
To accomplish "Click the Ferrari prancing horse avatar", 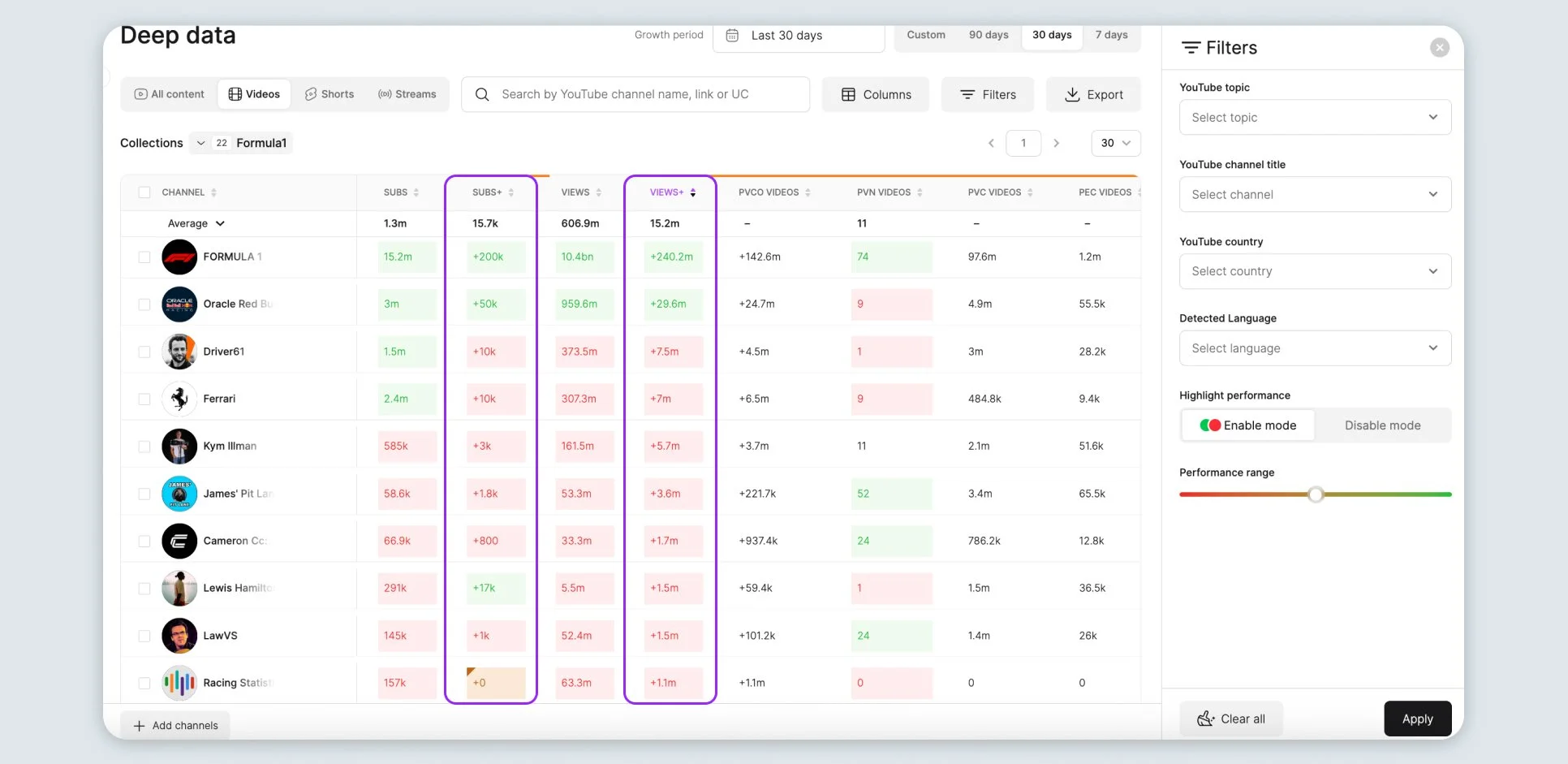I will click(179, 399).
